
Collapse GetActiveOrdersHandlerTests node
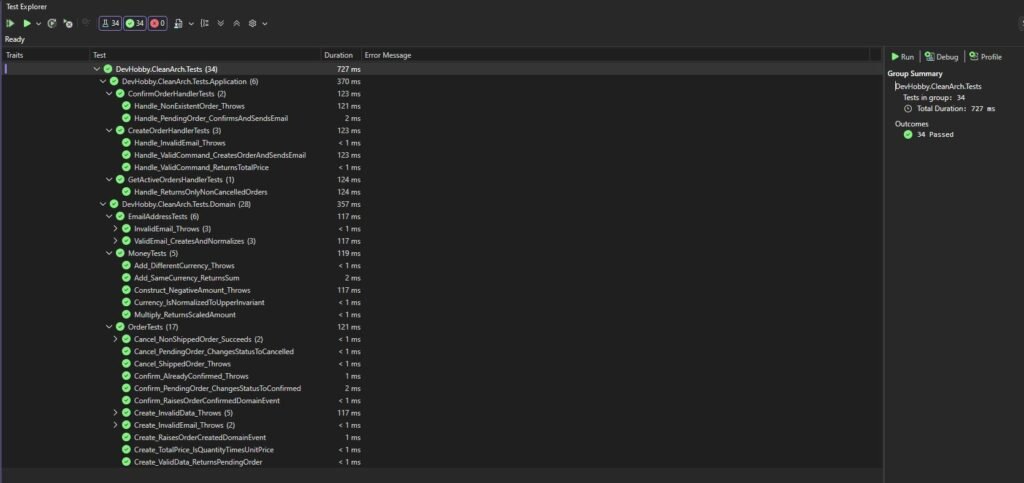pos(109,179)
